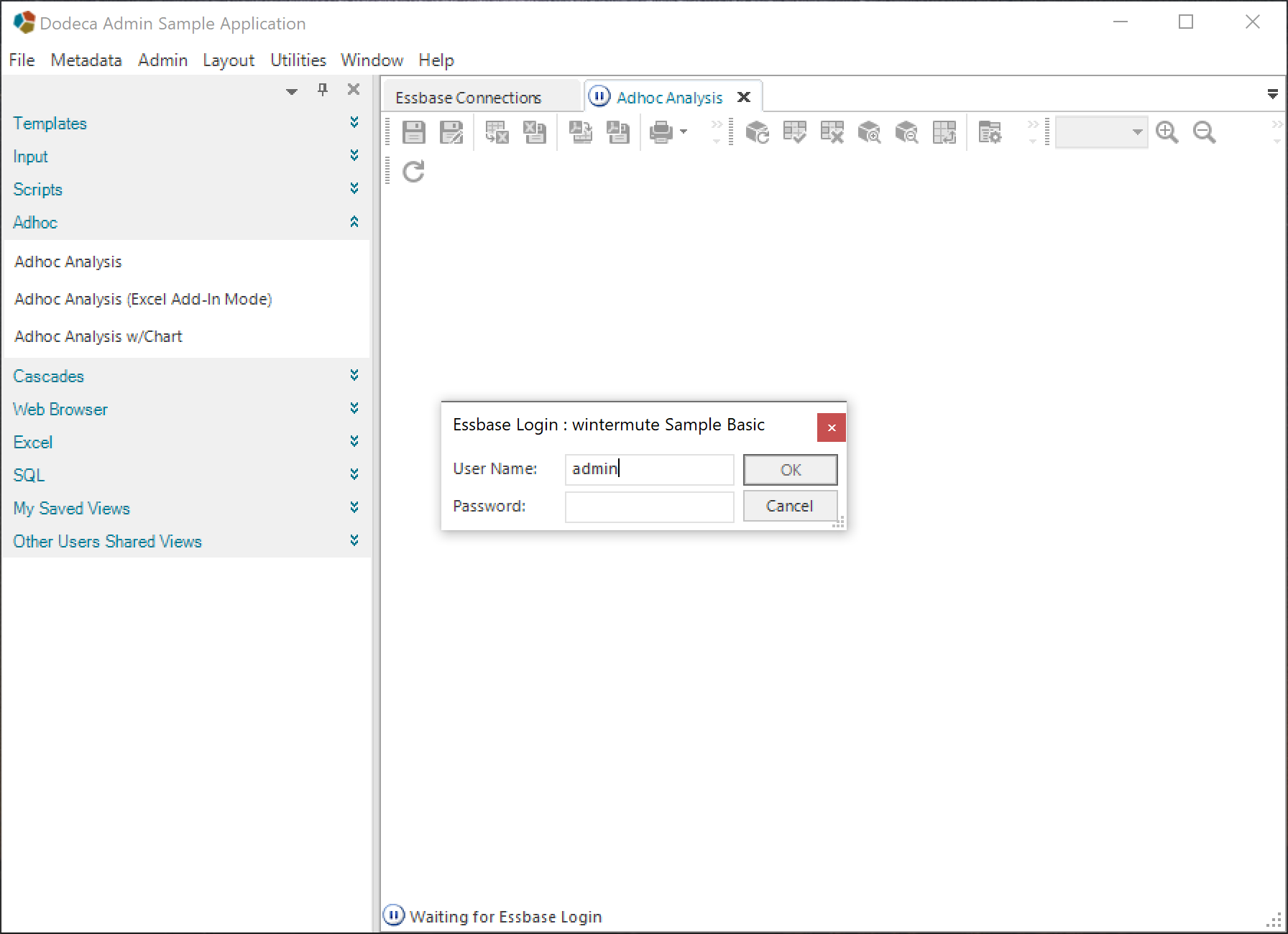Click 'Waiting for Essbase Login' status text
The image size is (1288, 934).
click(x=506, y=917)
